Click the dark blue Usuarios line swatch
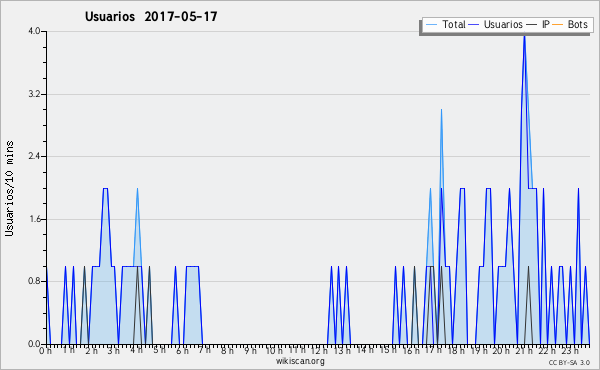600x370 pixels. pos(474,25)
